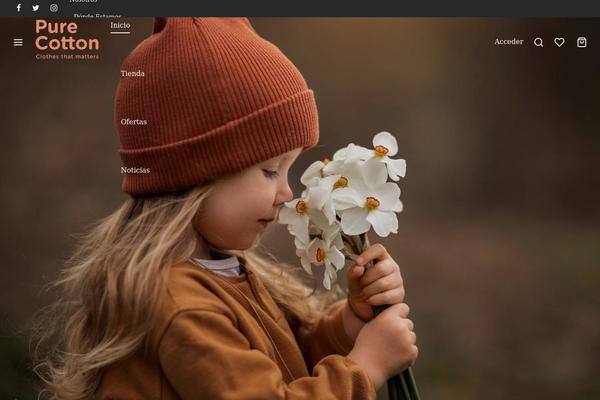Click the empty dark top bar area

[350, 8]
